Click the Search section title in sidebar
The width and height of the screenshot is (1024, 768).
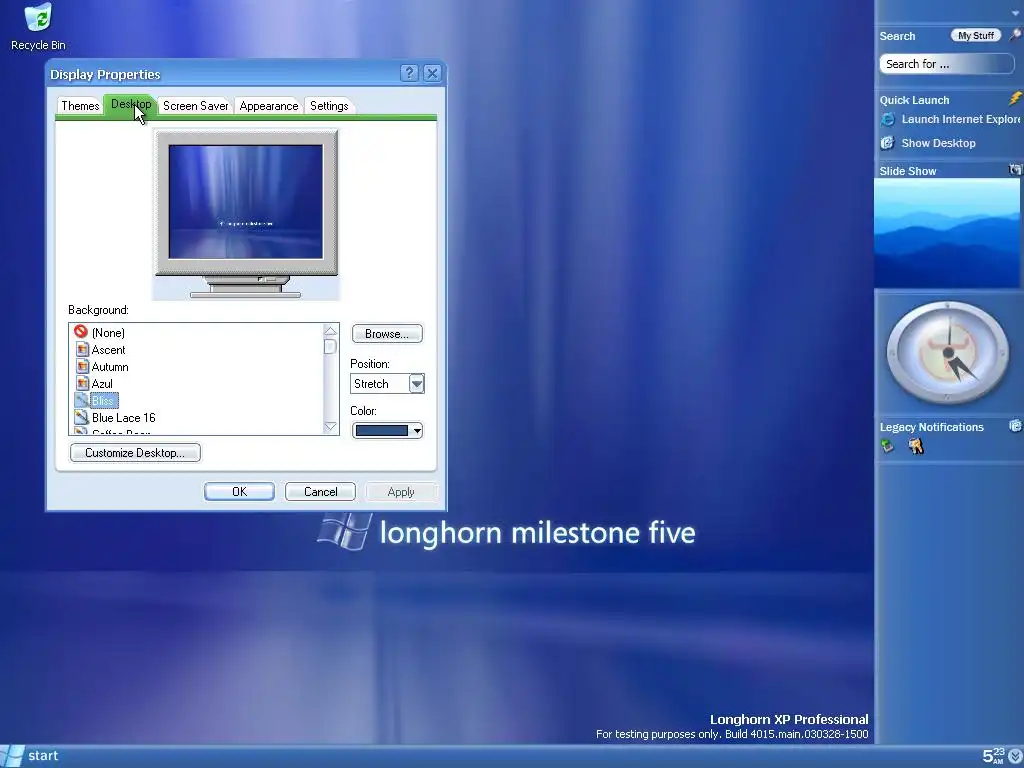click(897, 37)
